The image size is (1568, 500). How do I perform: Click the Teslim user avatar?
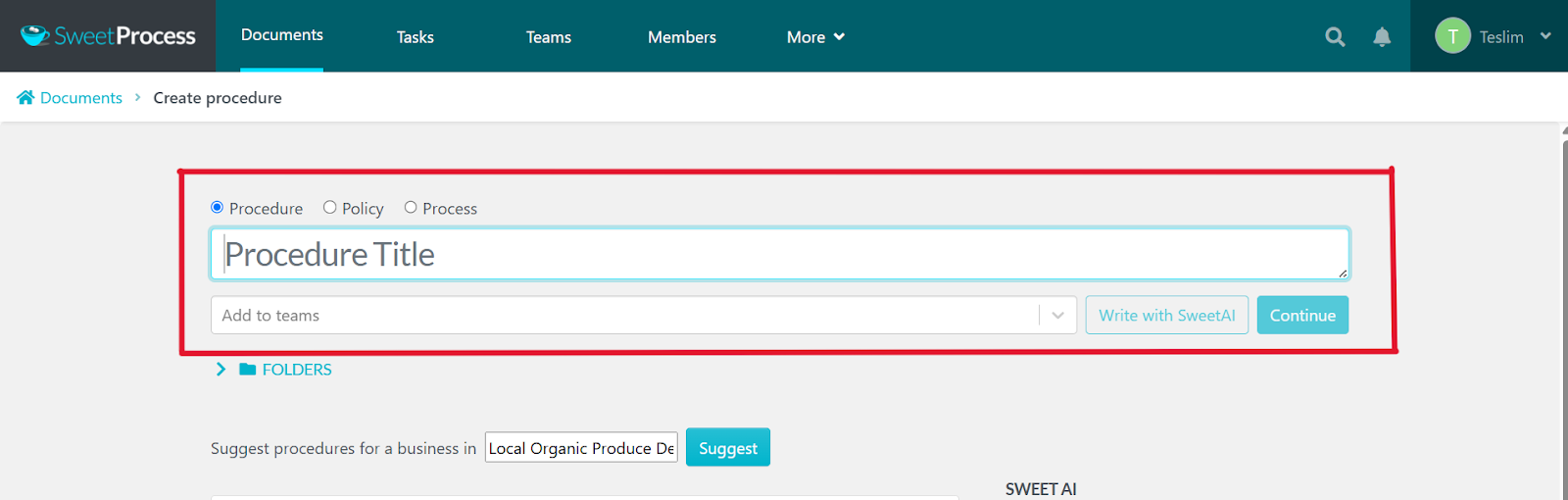[1452, 36]
